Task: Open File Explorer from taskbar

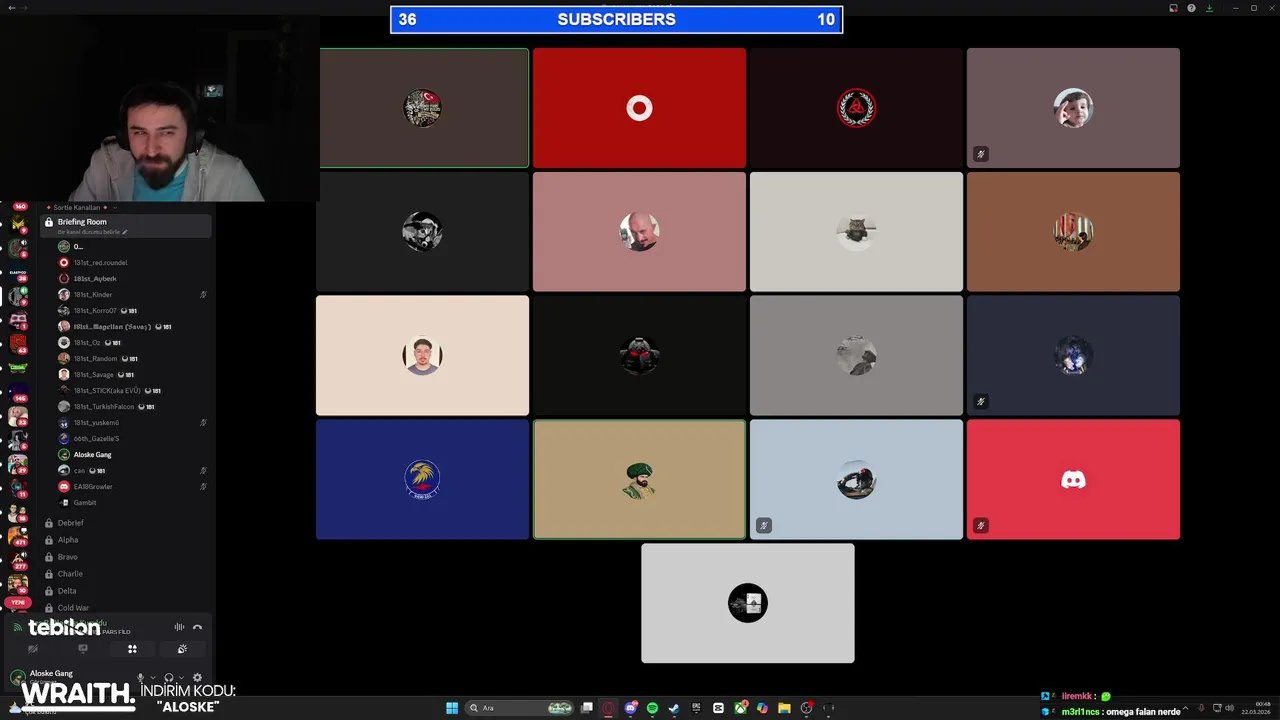Action: 784,708
